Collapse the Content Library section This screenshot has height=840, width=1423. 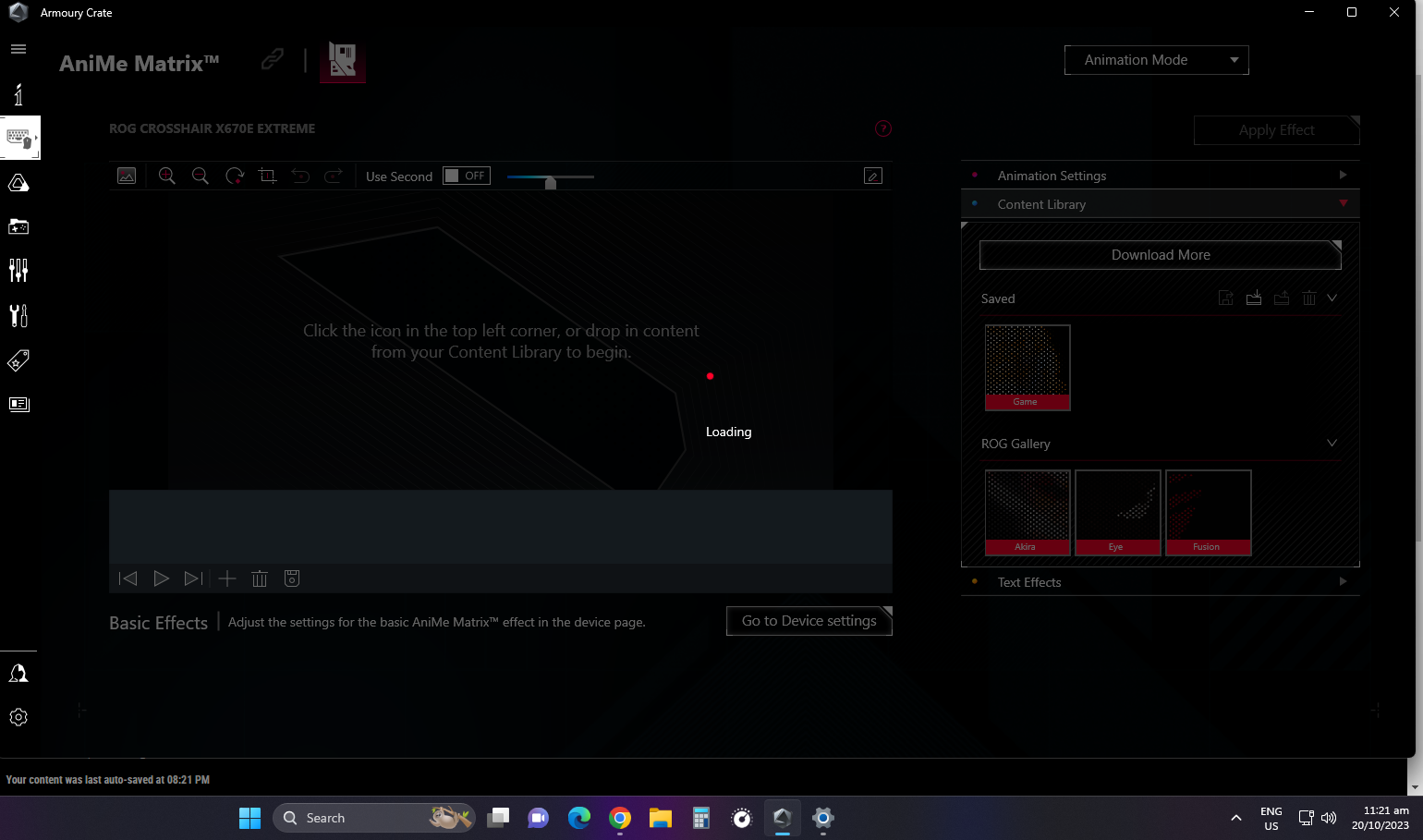pyautogui.click(x=1343, y=204)
